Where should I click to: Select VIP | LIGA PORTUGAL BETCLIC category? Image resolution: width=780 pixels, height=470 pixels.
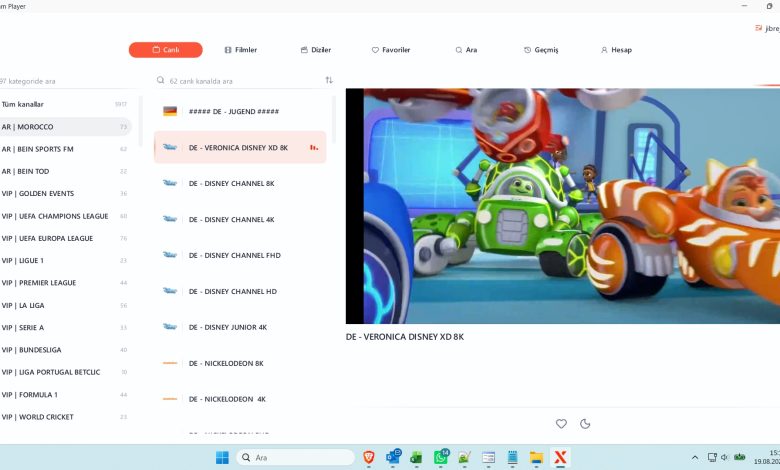point(65,372)
